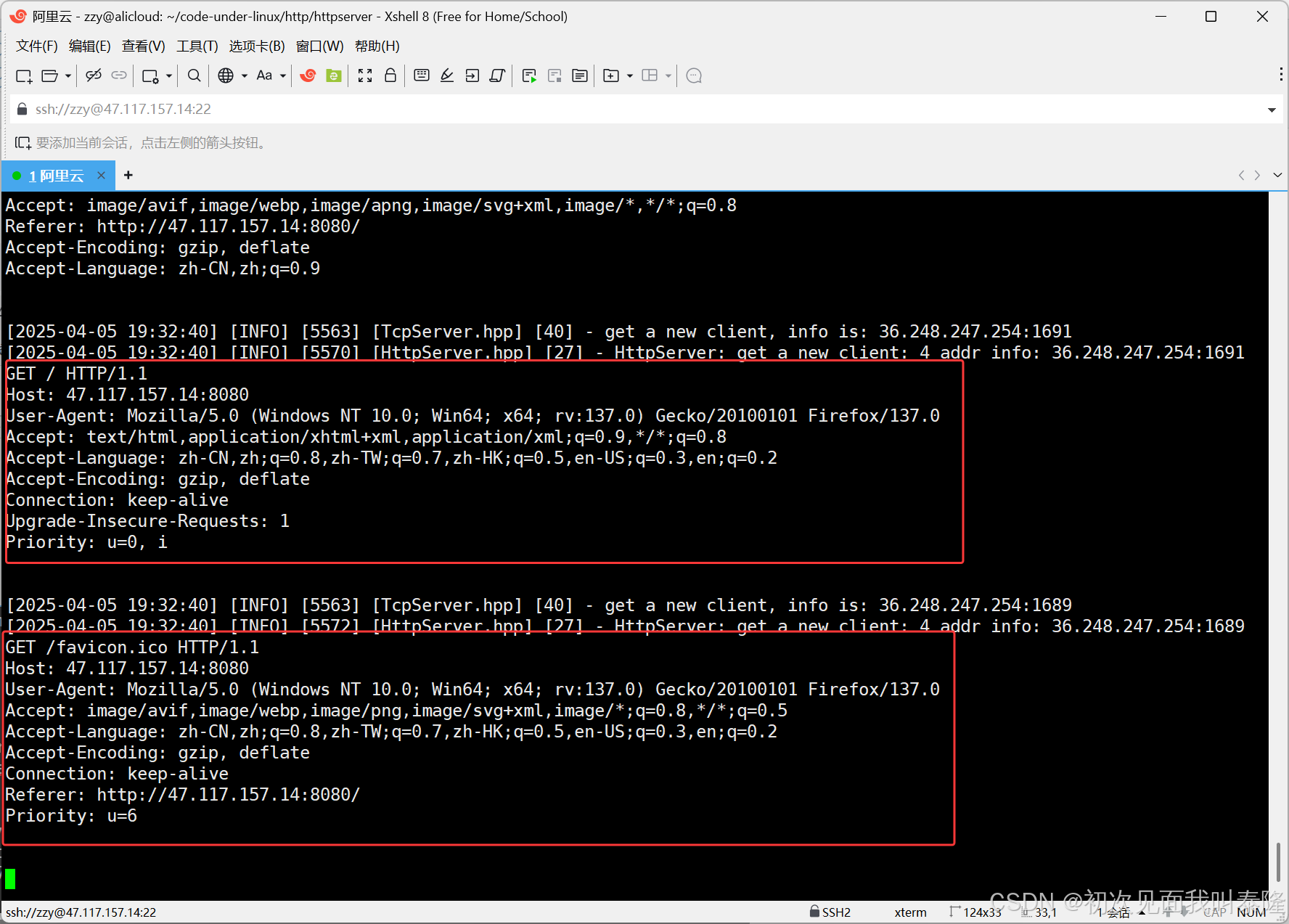Open the session Properties gear icon
This screenshot has width=1289, height=924.
(x=150, y=75)
